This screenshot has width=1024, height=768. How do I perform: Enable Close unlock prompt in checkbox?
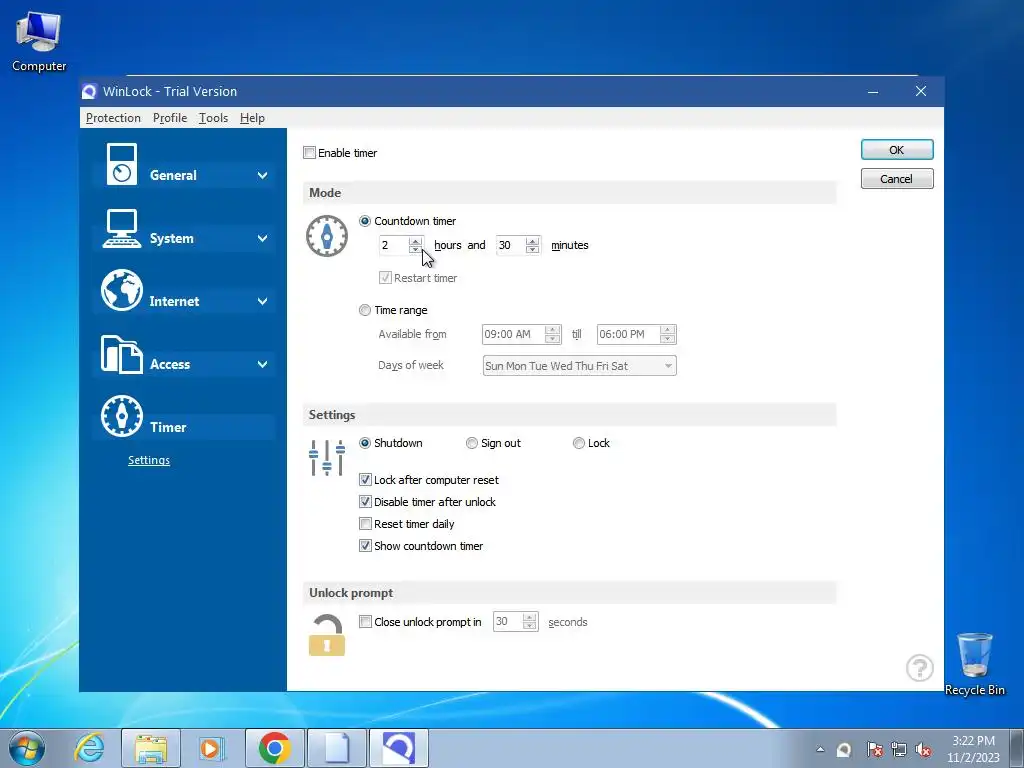(x=366, y=622)
